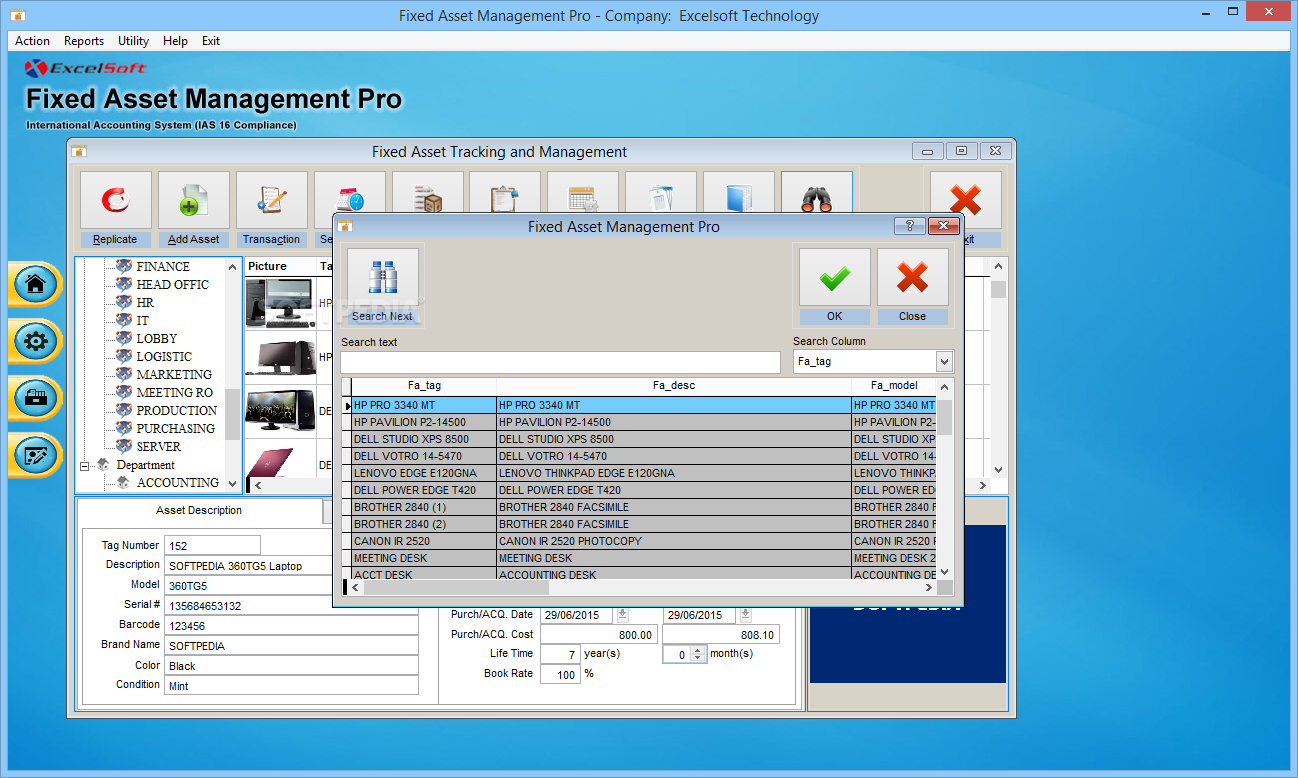Screen dimensions: 1298x778
Task: Open the Utility menu
Action: coord(133,41)
